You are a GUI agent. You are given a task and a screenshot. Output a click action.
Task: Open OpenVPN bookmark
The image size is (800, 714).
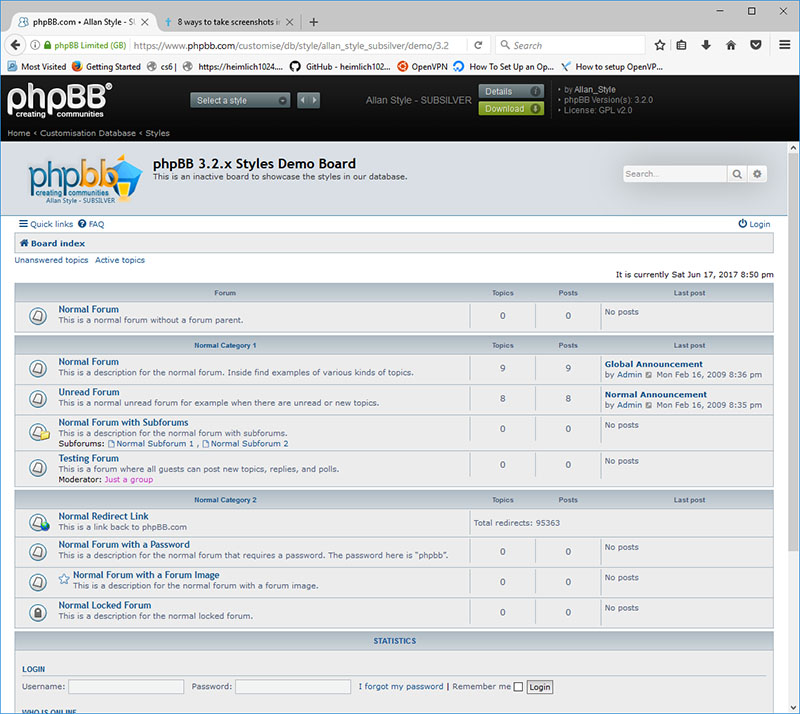tap(422, 66)
